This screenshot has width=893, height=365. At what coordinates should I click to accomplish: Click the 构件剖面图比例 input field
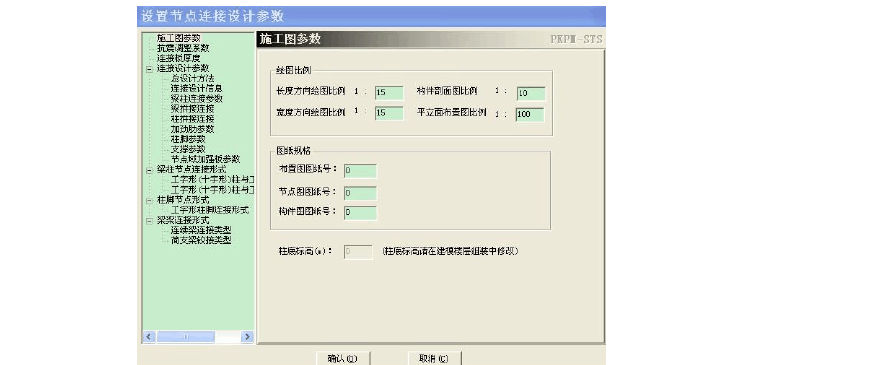[x=531, y=93]
